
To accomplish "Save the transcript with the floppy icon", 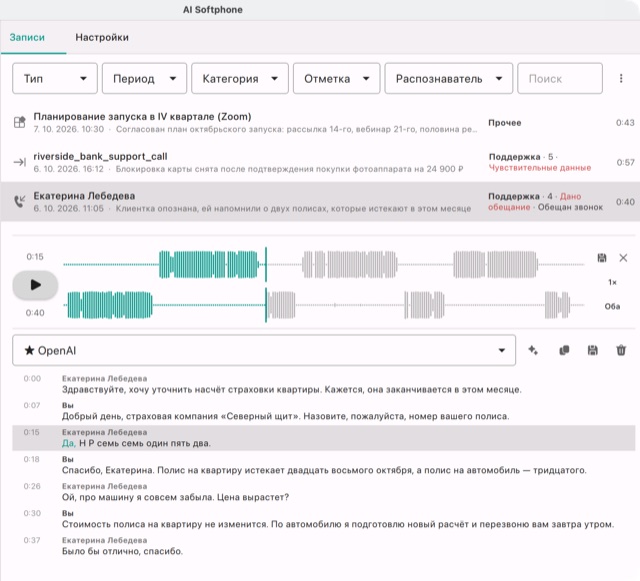I will 593,350.
